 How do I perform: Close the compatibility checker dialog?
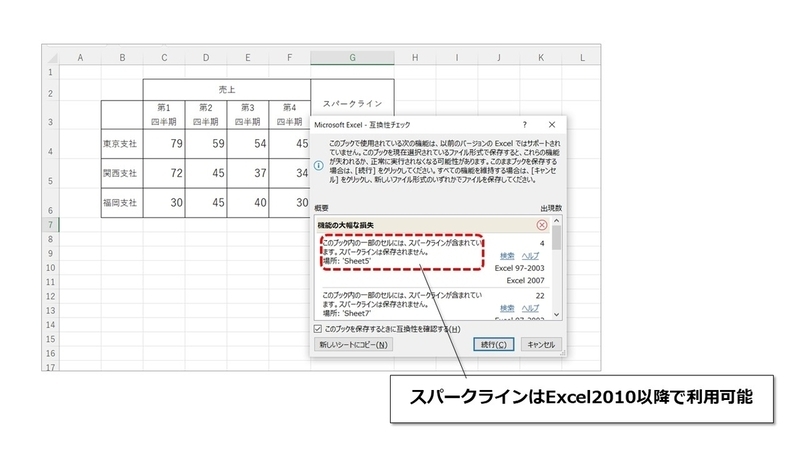tap(552, 124)
